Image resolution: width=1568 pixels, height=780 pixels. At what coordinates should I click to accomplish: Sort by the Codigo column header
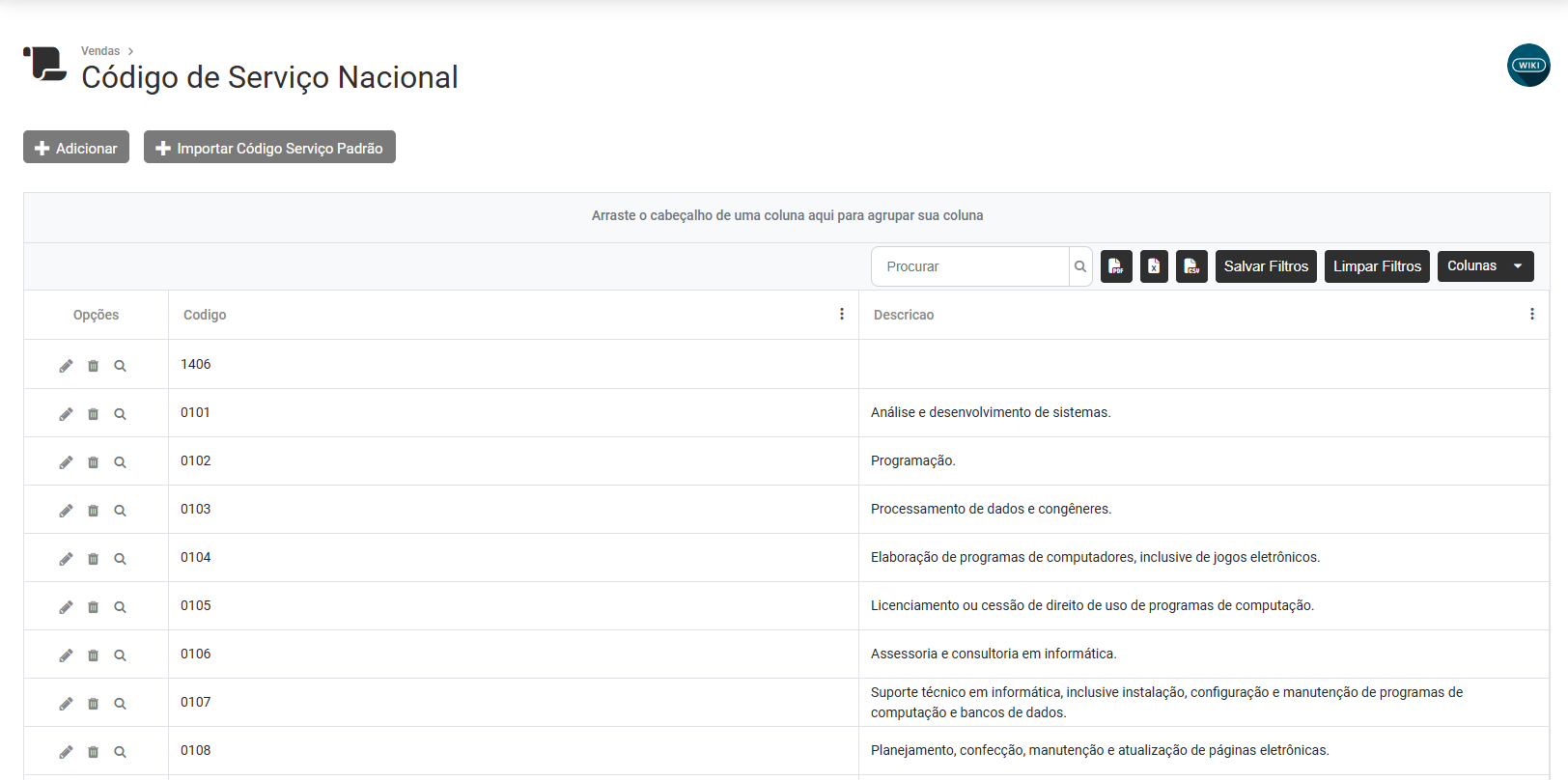point(205,315)
